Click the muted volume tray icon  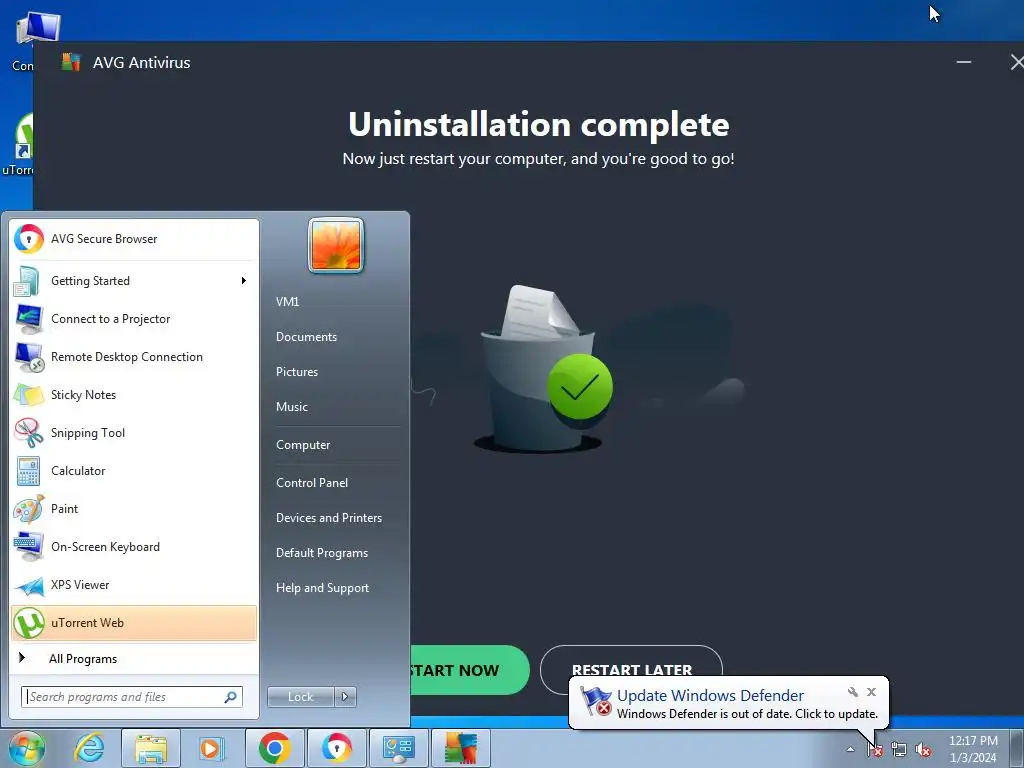tap(923, 750)
